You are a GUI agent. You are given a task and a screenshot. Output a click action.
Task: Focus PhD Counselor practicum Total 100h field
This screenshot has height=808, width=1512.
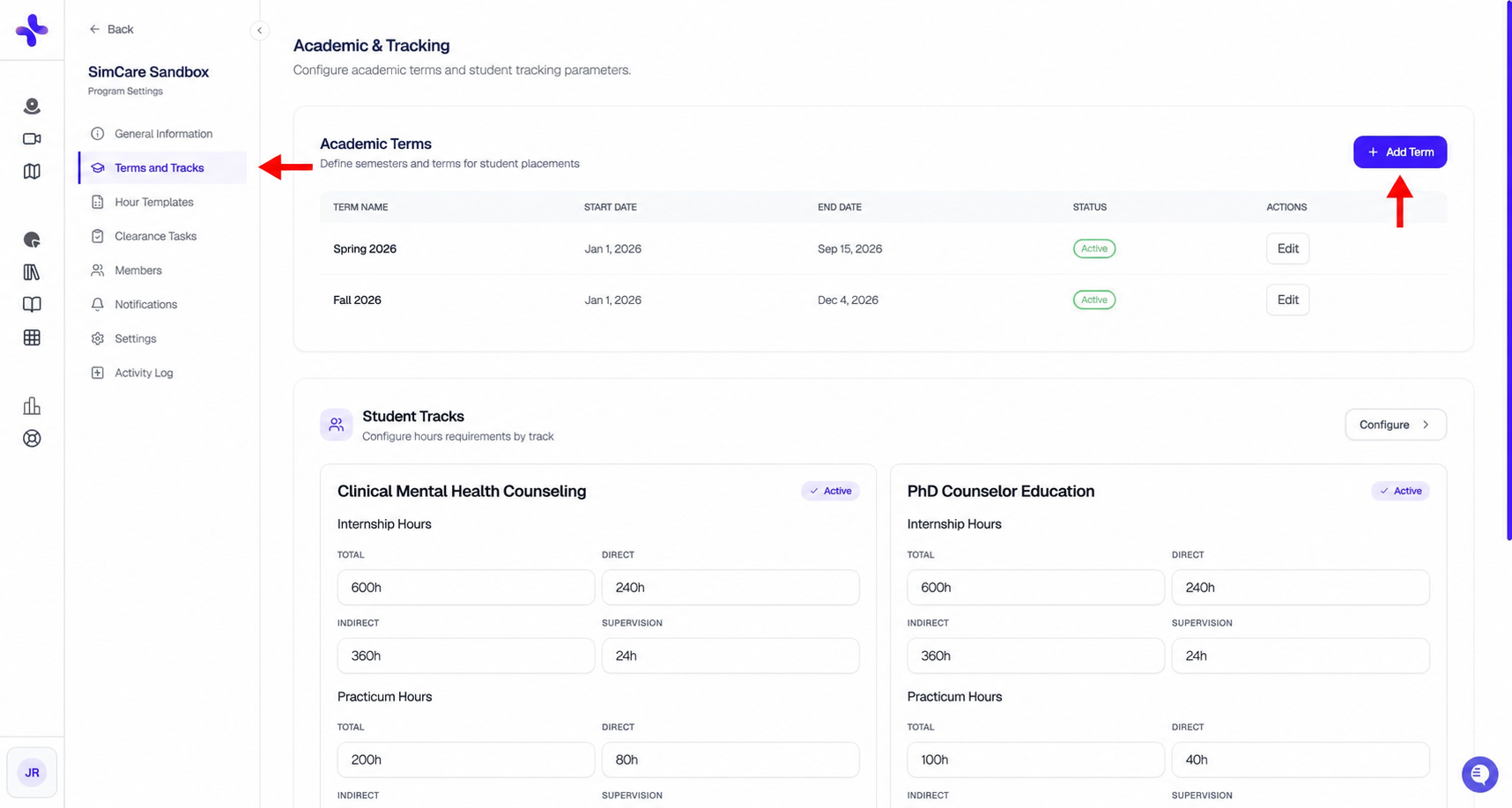1036,760
